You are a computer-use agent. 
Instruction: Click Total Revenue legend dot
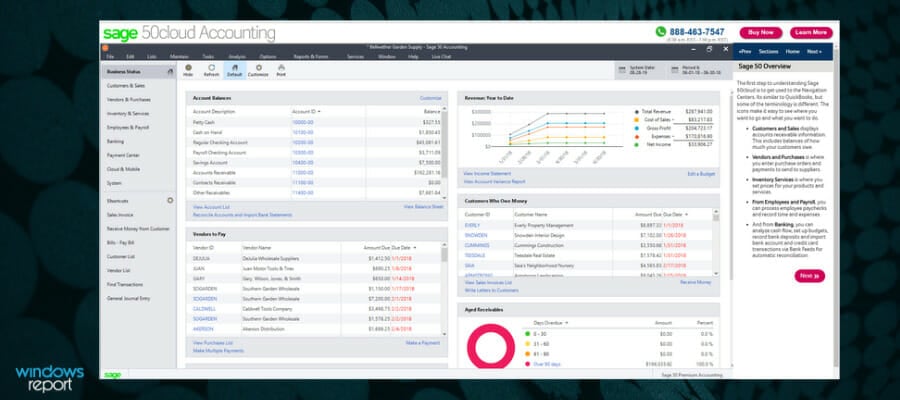pos(636,111)
